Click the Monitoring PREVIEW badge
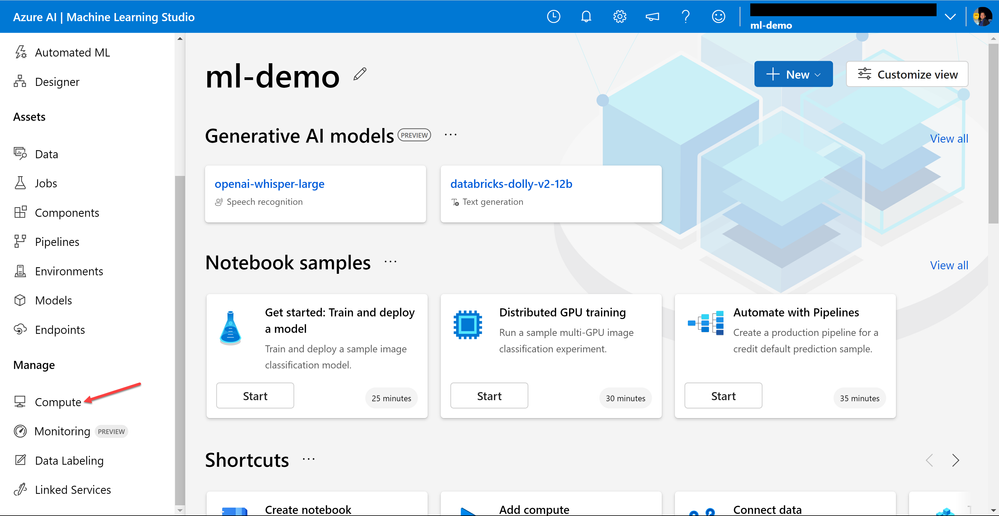Image resolution: width=999 pixels, height=516 pixels. (111, 431)
